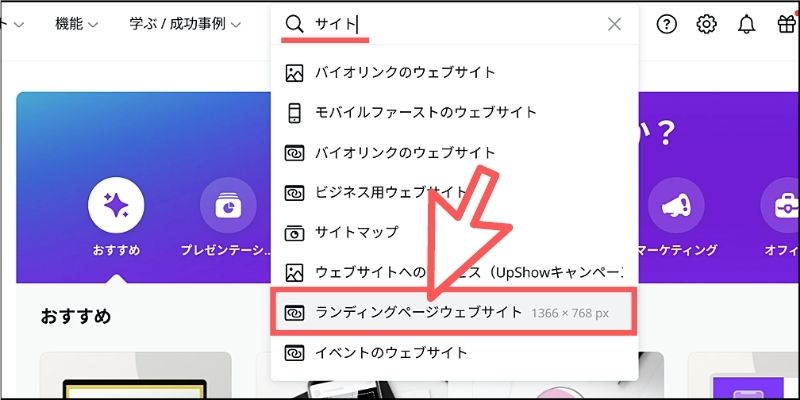
Task: Open the マーケティング megaphone category icon
Action: (x=676, y=206)
